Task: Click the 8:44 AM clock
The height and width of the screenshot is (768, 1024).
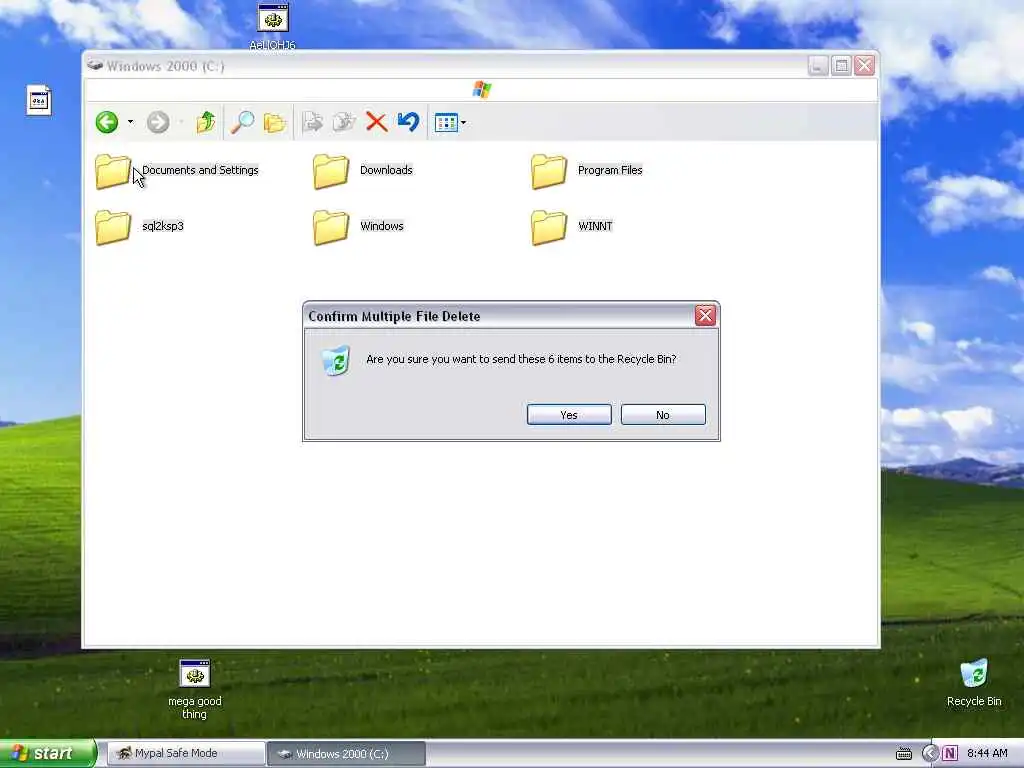Action: (987, 754)
